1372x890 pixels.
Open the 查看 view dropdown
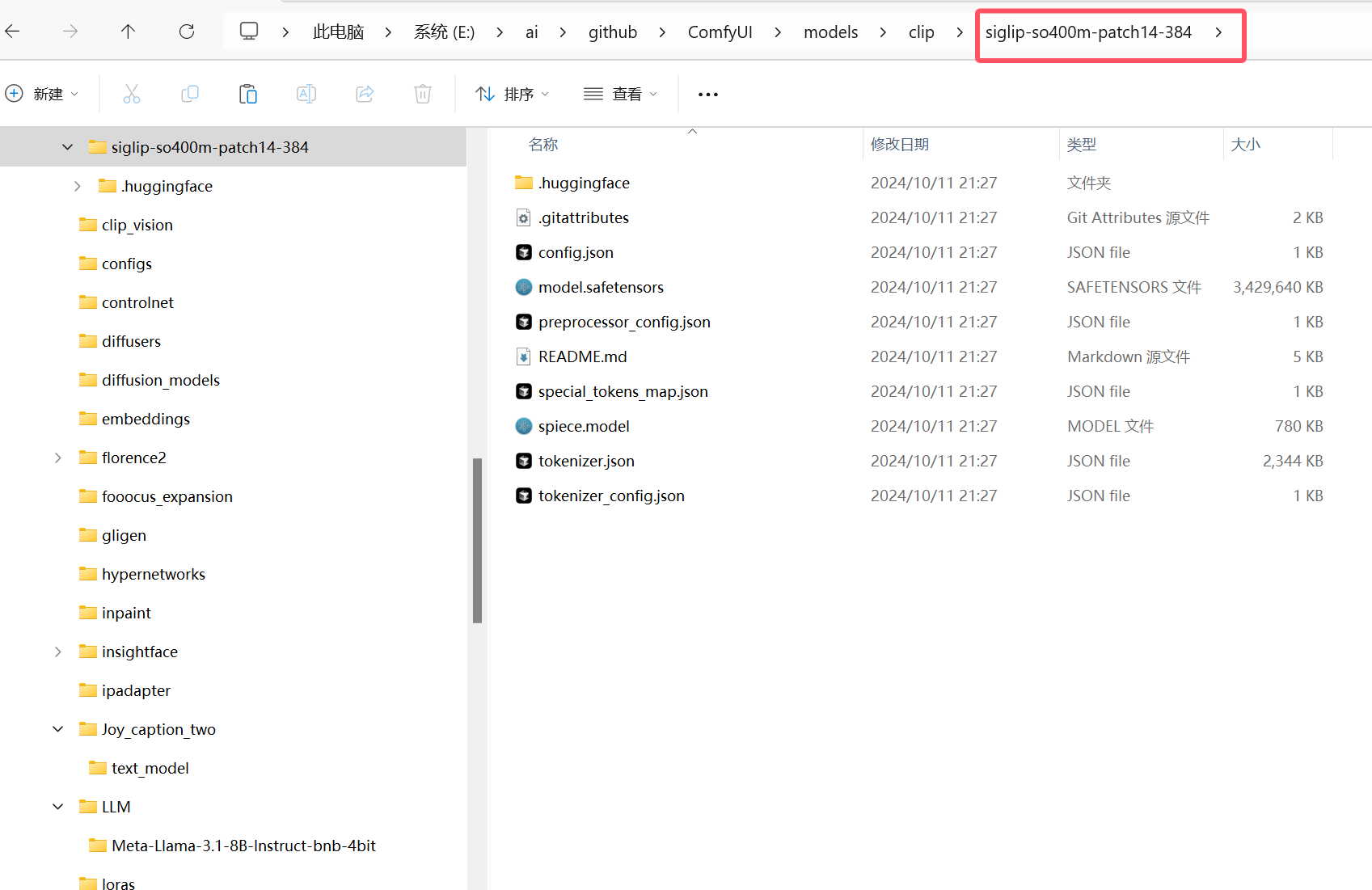621,95
